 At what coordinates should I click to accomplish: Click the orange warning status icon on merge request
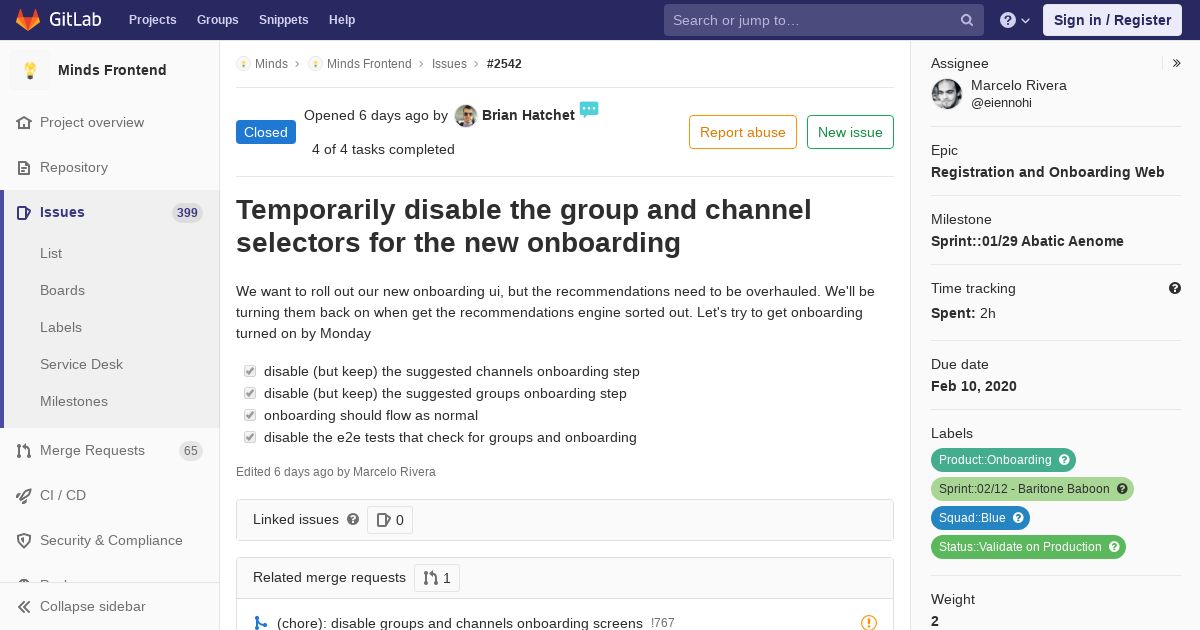click(x=869, y=623)
